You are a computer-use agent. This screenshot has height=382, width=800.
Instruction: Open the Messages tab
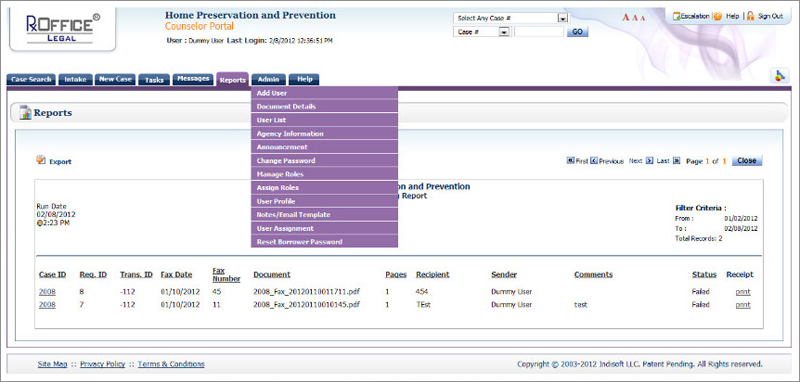pyautogui.click(x=193, y=79)
